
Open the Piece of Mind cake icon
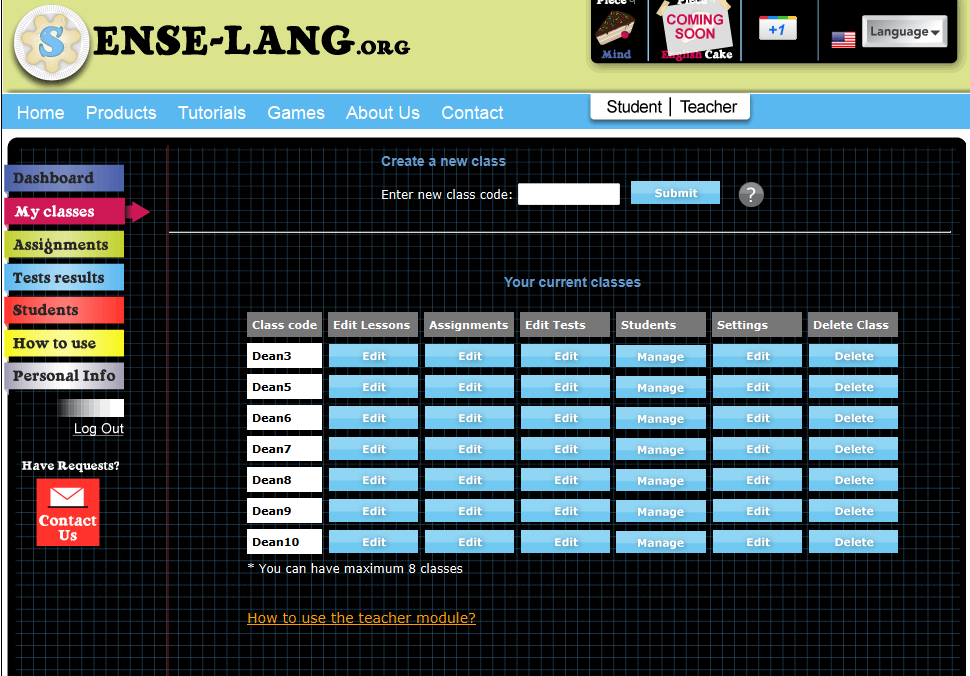[618, 27]
